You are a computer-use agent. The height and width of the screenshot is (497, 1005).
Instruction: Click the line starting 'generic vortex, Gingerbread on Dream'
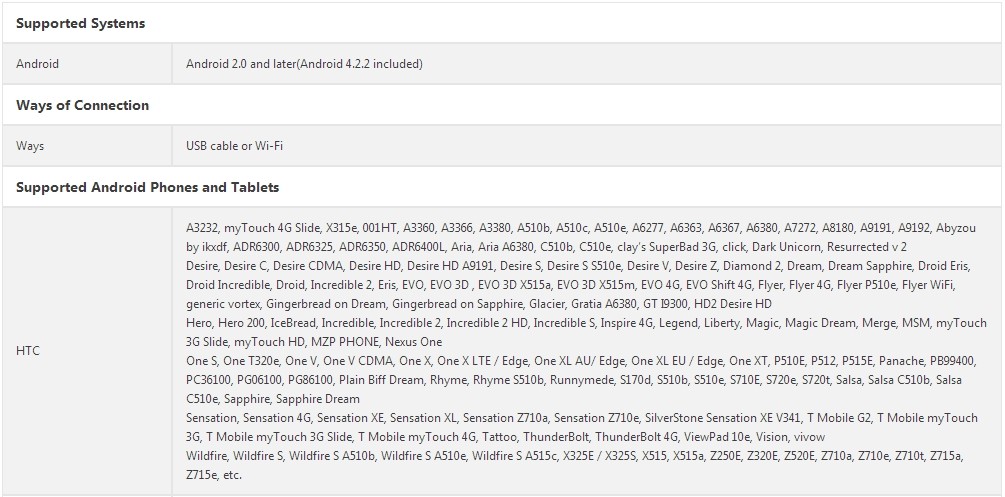tap(479, 303)
